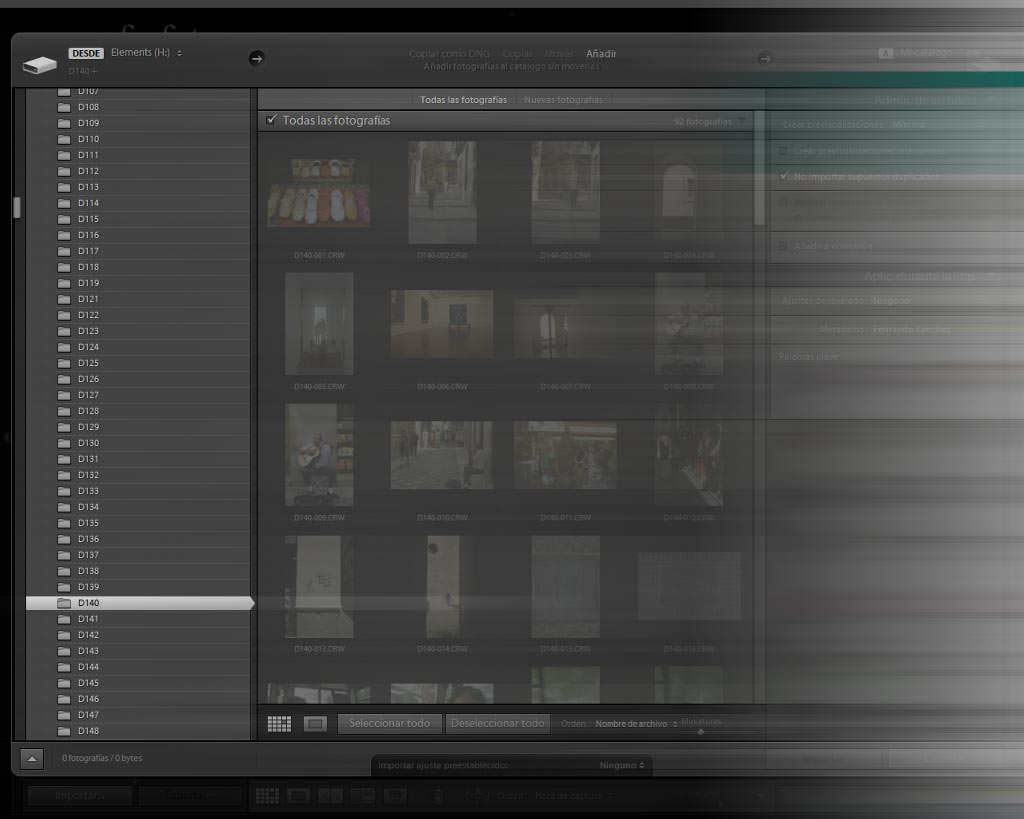Image resolution: width=1024 pixels, height=819 pixels.
Task: Open Metadatos Fernando Sánchez dropdown
Action: tap(912, 329)
